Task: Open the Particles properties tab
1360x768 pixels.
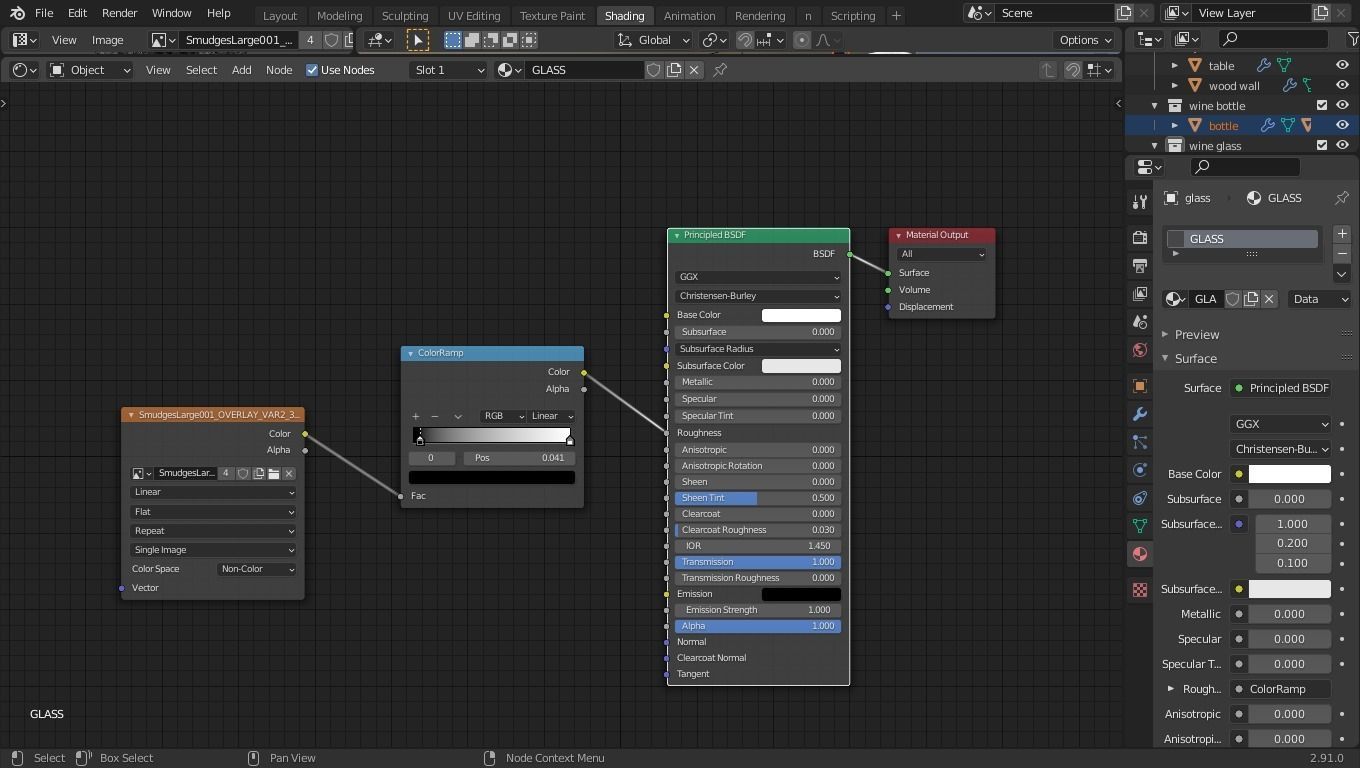Action: point(1139,442)
